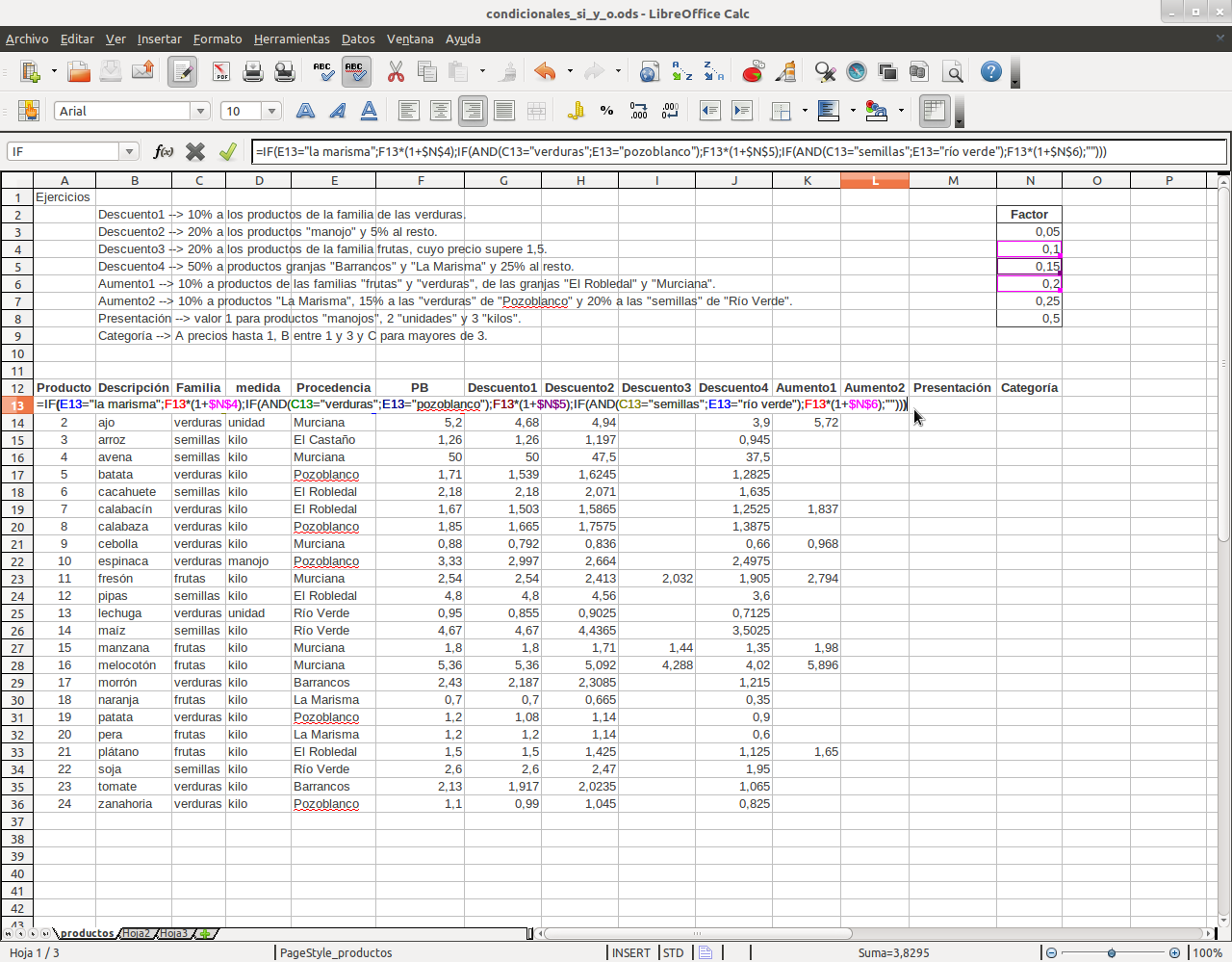The height and width of the screenshot is (962, 1232).
Task: Cancel formula with the X icon
Action: tap(195, 151)
